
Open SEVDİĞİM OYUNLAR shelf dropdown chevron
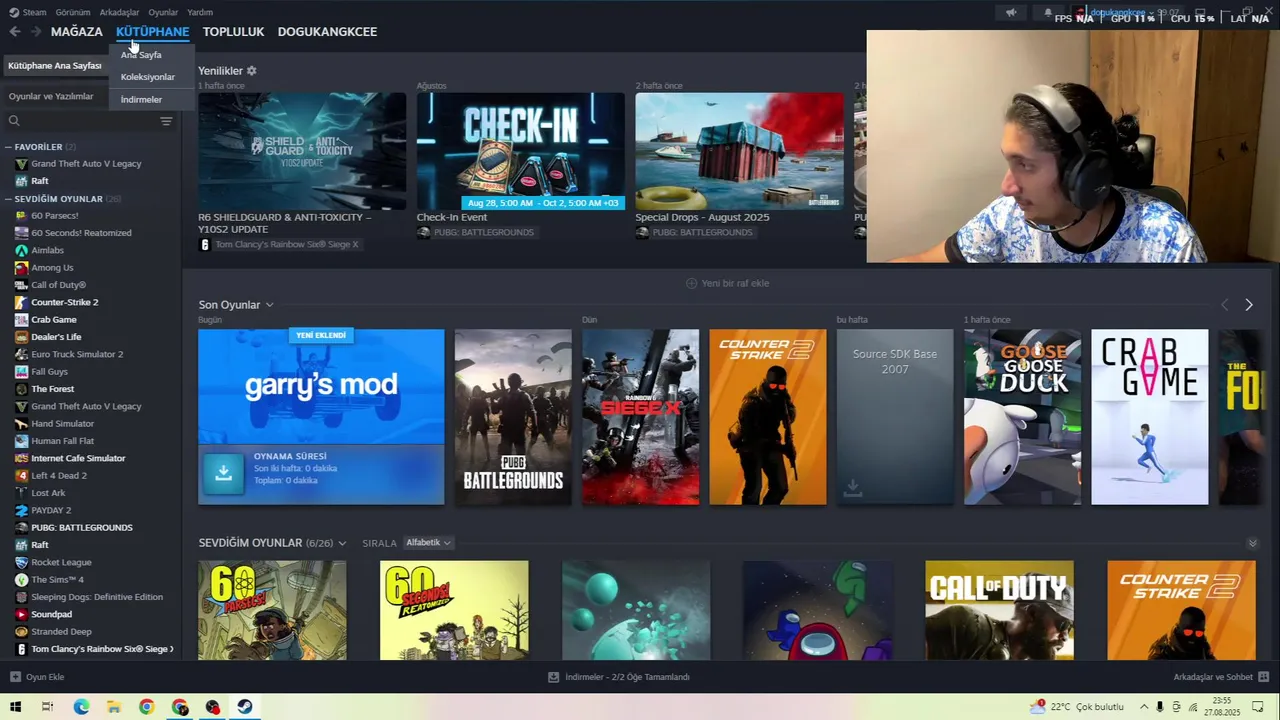tap(342, 543)
